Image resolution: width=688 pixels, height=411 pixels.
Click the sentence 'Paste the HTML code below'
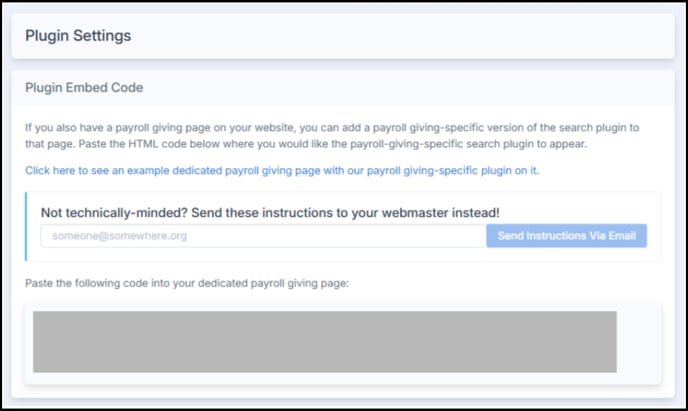click(333, 144)
